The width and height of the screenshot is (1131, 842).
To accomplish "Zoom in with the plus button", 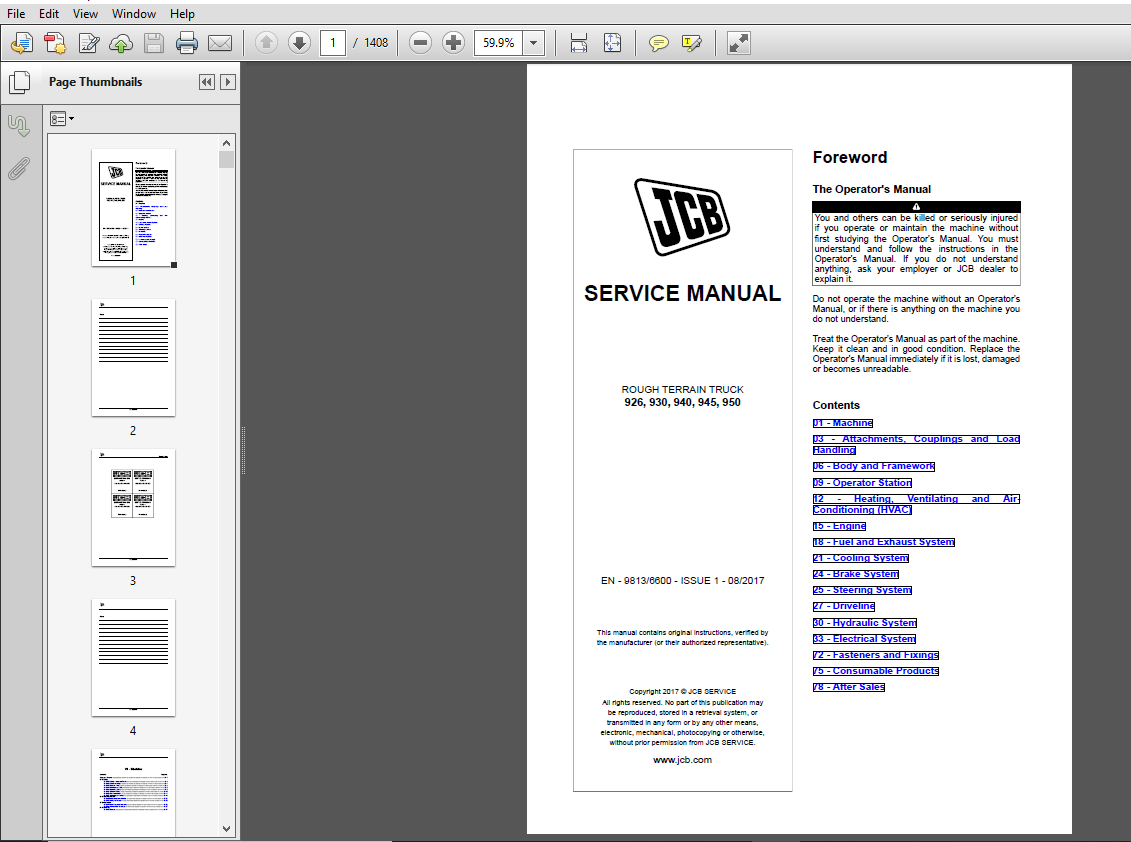I will 453,43.
